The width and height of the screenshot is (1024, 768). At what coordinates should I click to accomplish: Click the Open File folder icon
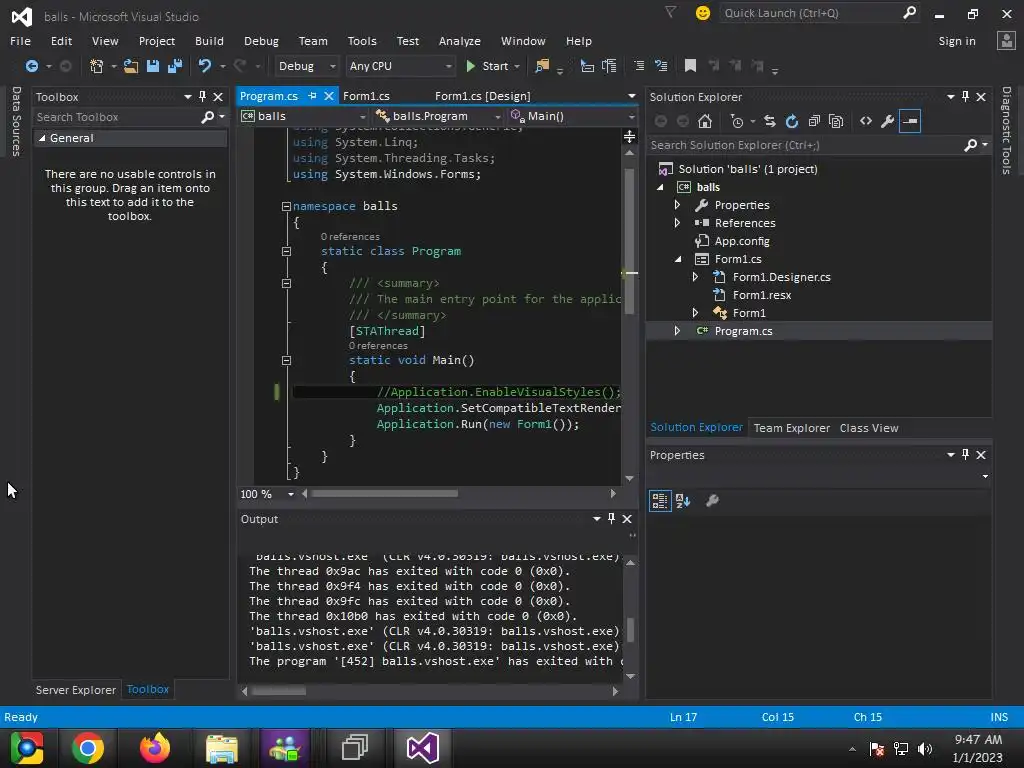tap(131, 66)
